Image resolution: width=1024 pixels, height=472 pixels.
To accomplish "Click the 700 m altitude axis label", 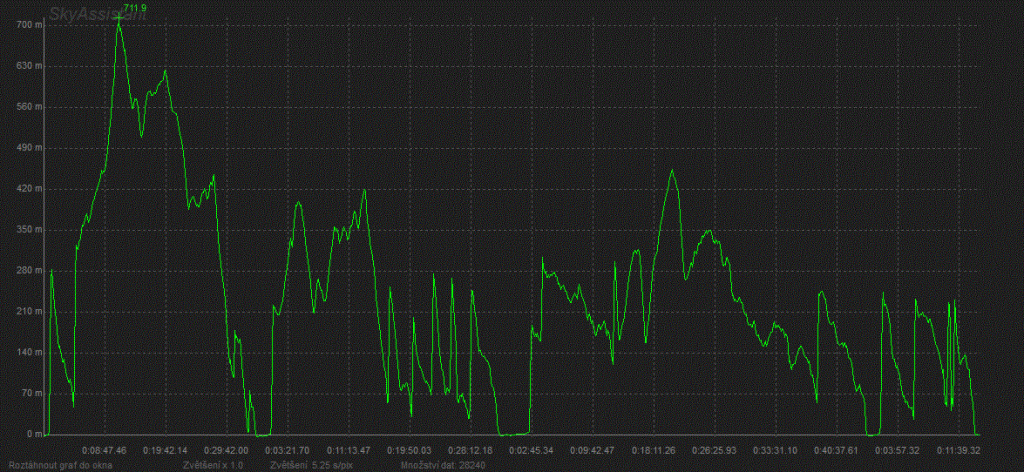I will [x=22, y=24].
